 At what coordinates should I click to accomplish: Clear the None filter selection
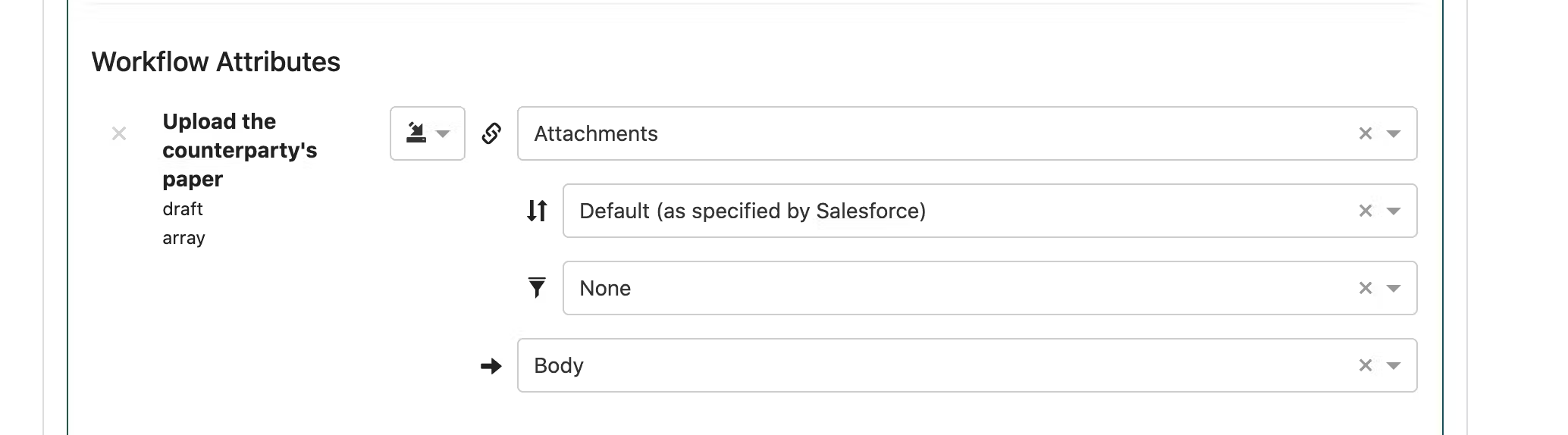[x=1366, y=288]
